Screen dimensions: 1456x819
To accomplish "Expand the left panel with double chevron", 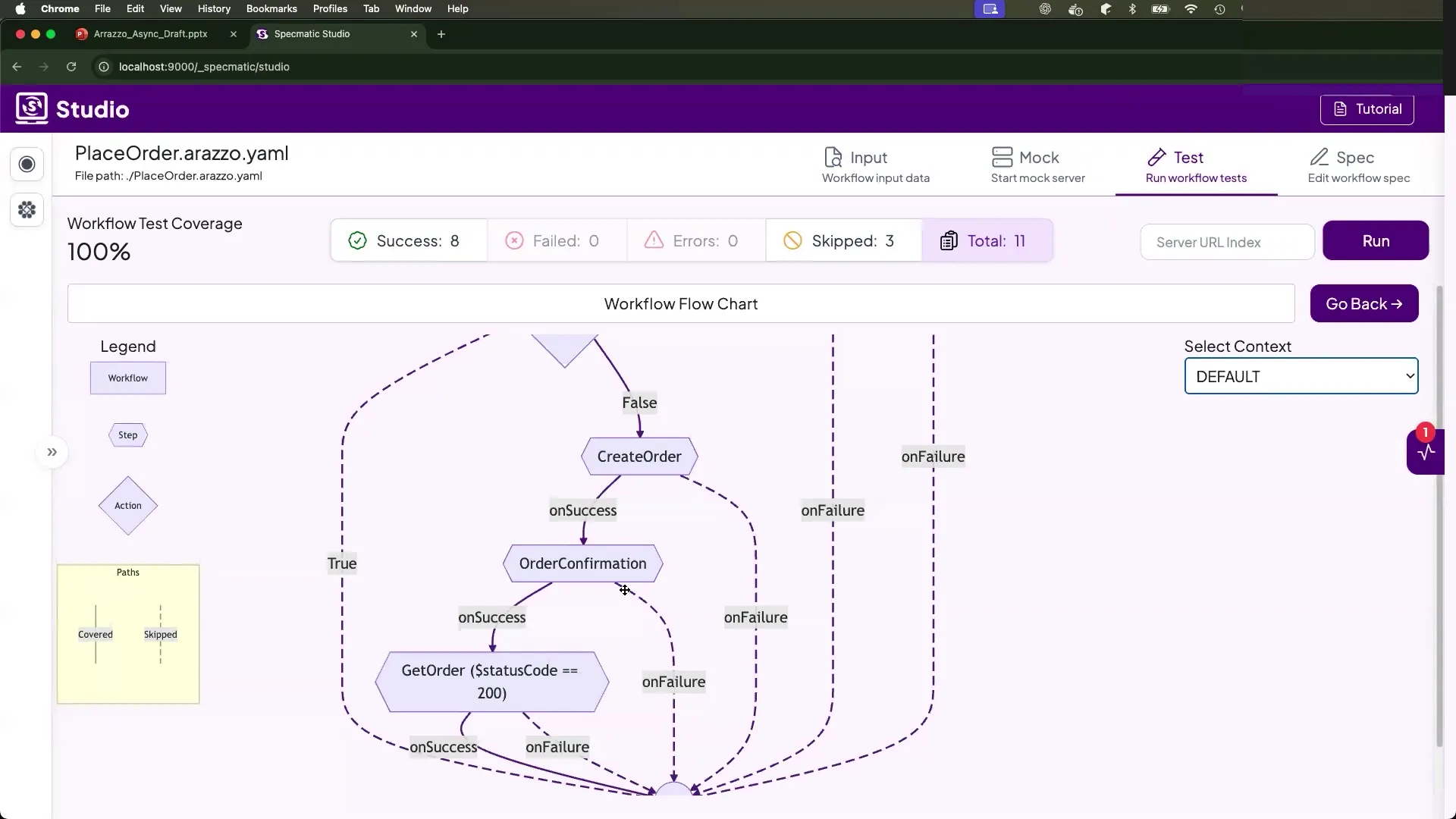I will tap(52, 453).
